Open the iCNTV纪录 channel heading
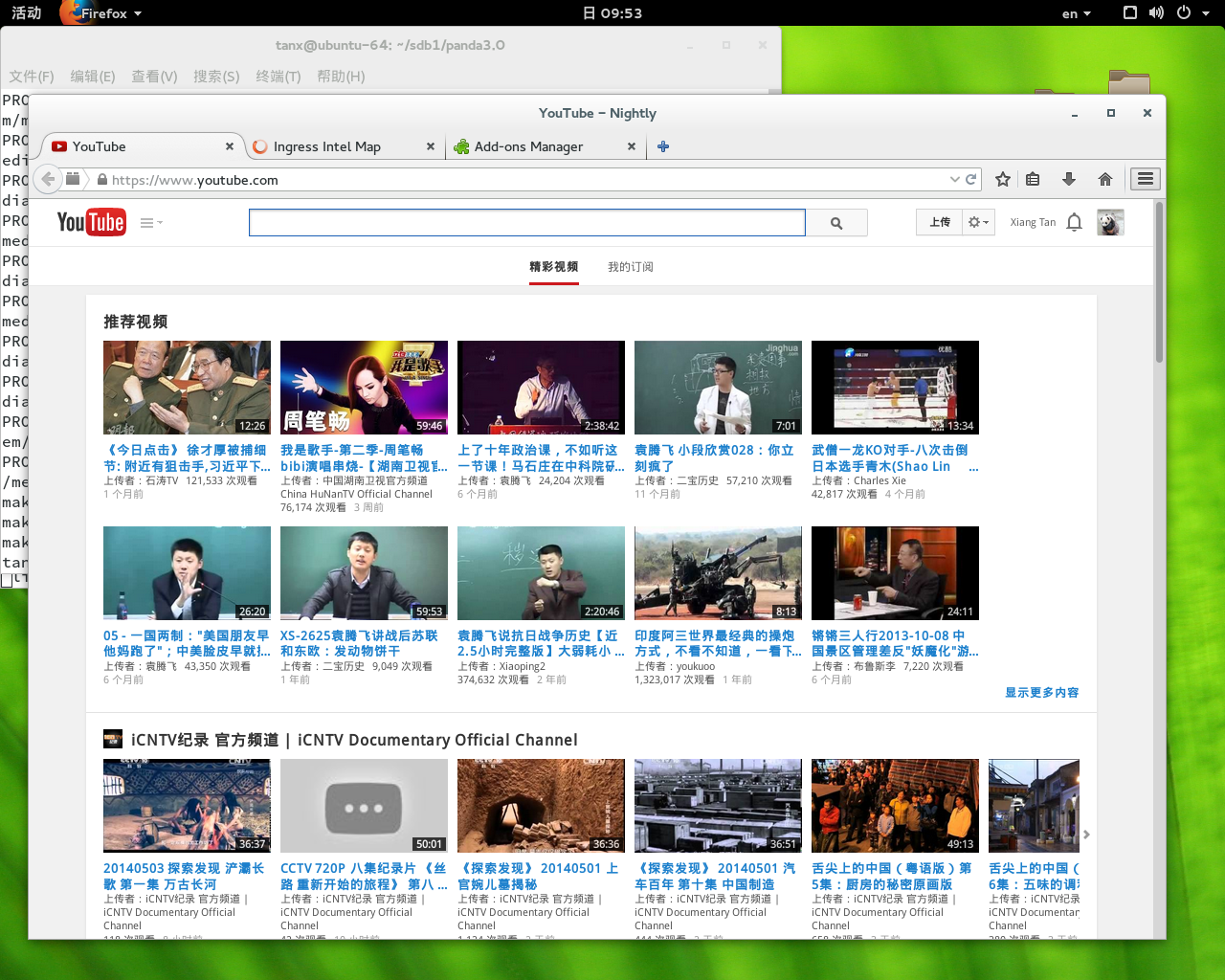Screen dimensions: 1225x980 (354, 740)
